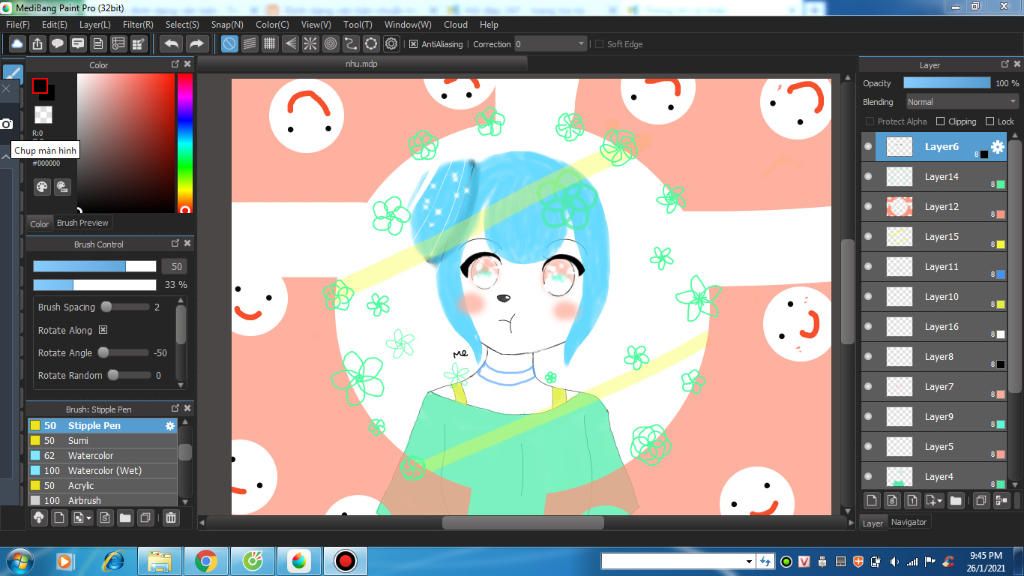Enable the Clipping checkbox
1024x576 pixels.
tap(940, 121)
